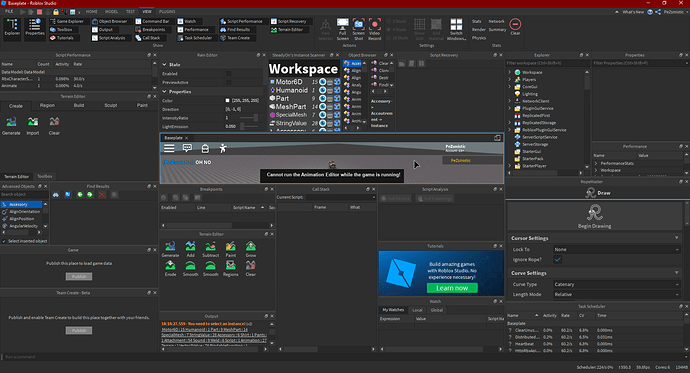Click the green back arrow in Find Results
This screenshot has width=690, height=373.
click(x=80, y=194)
